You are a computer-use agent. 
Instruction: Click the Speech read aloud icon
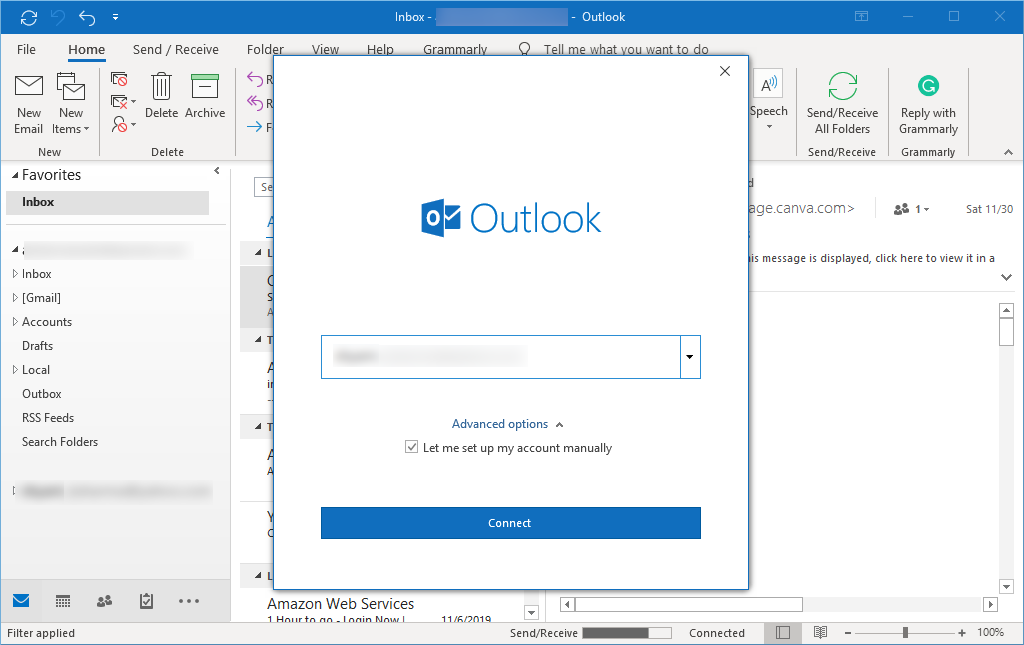click(x=769, y=84)
